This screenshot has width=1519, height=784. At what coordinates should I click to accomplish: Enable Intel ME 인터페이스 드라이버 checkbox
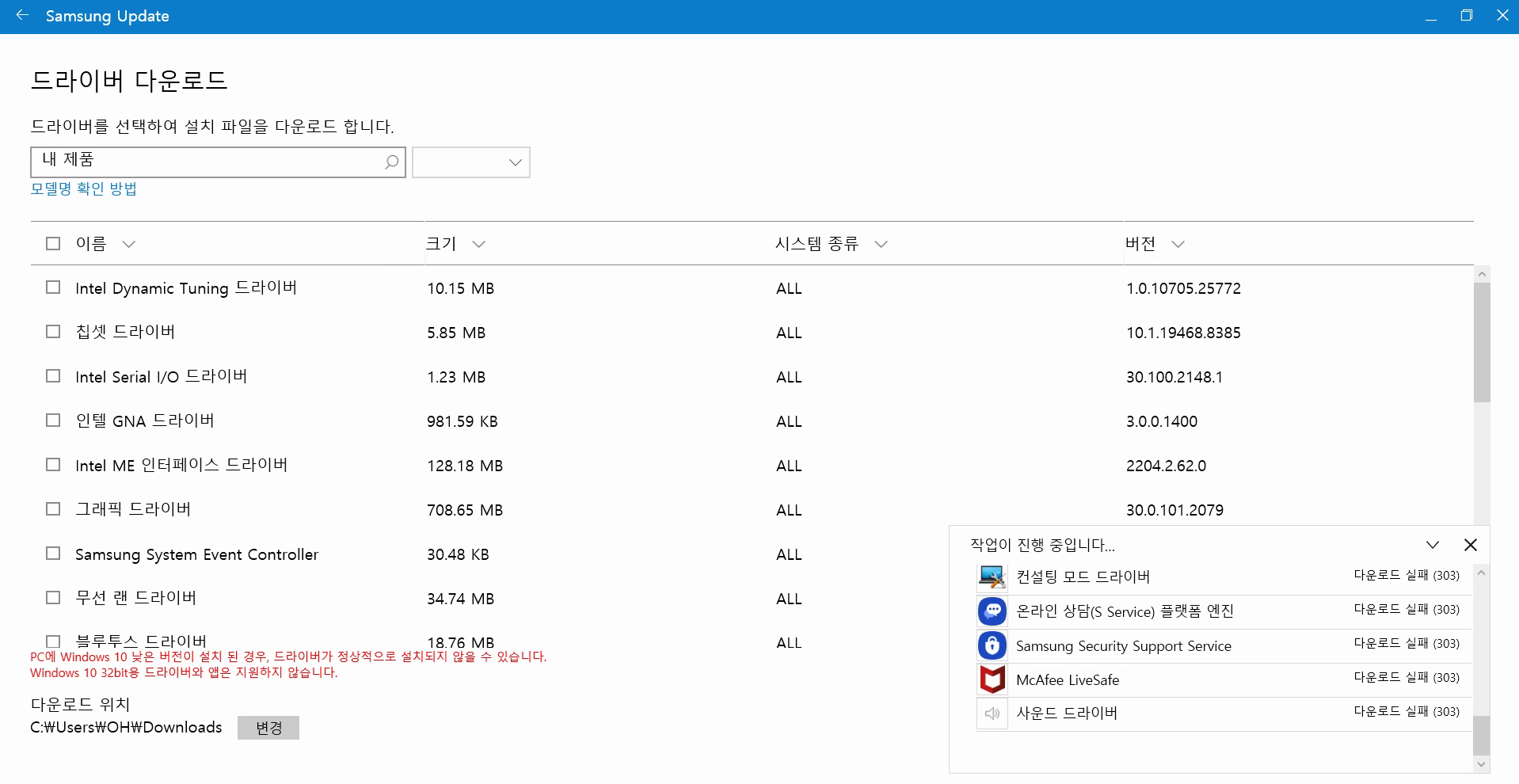[x=53, y=465]
